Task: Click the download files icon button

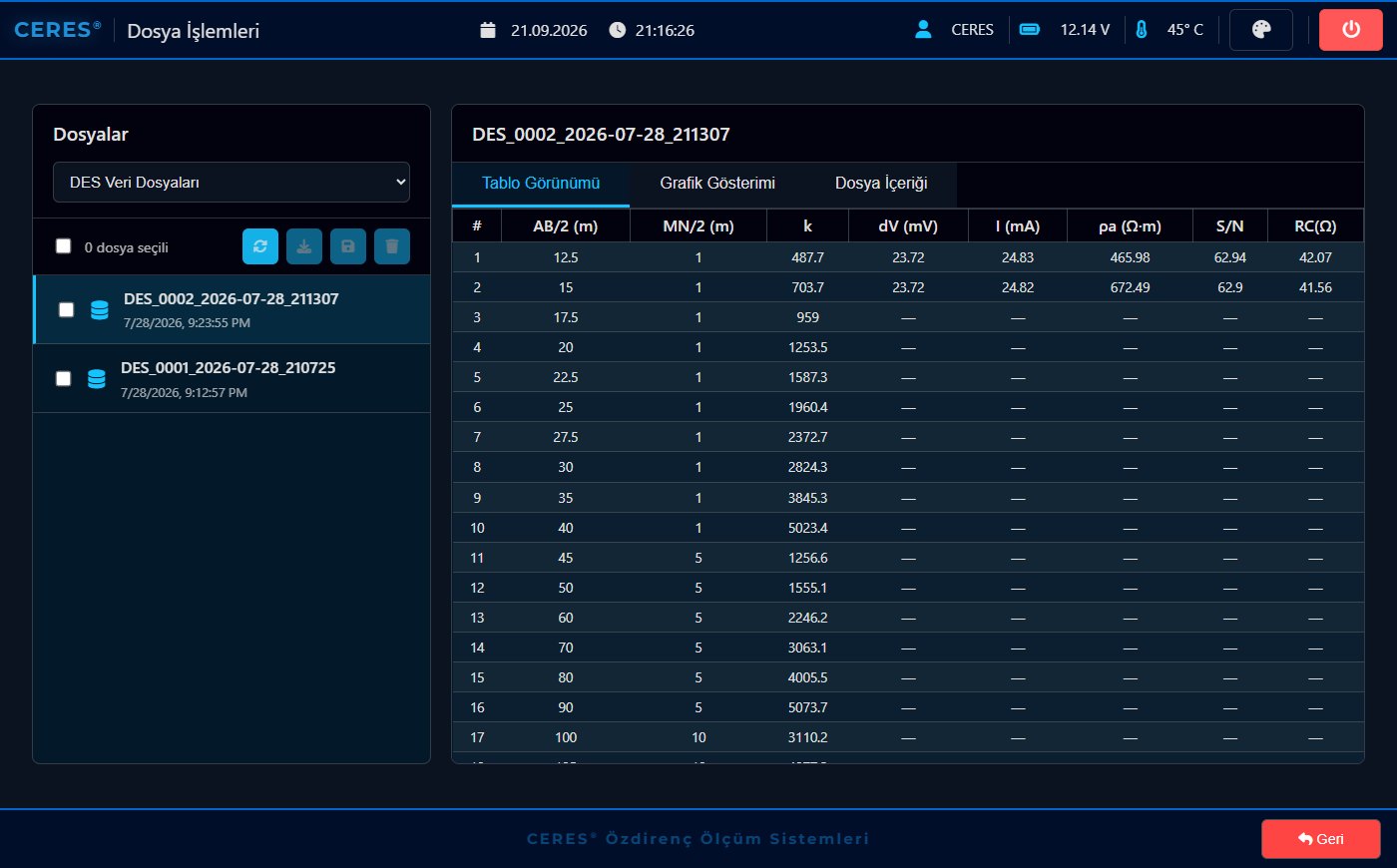Action: coord(304,246)
